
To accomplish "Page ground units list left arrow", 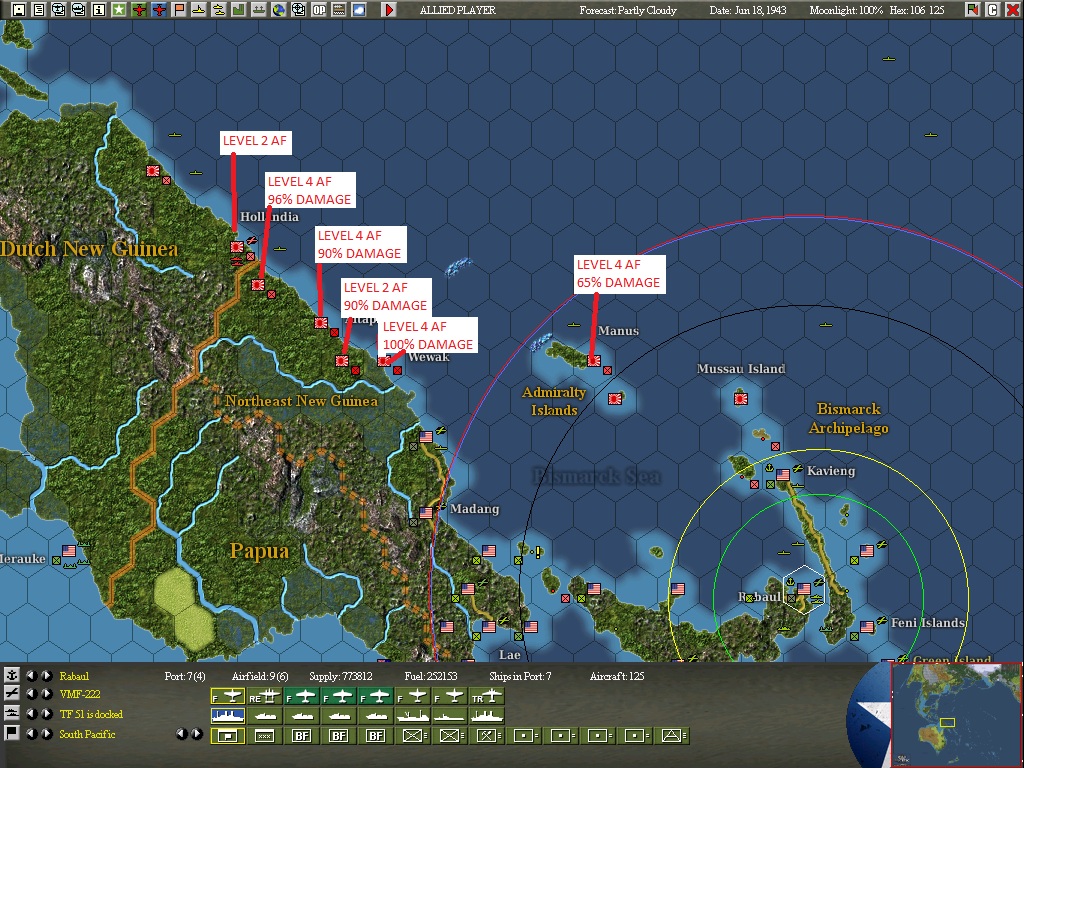I will pos(182,734).
